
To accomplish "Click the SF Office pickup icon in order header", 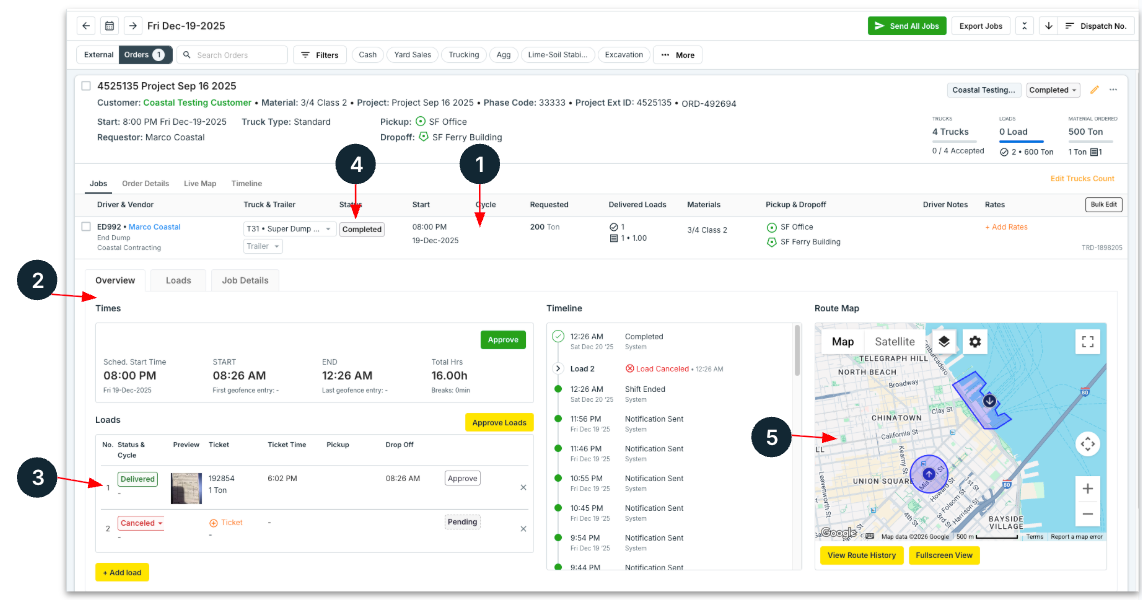I will pos(420,122).
